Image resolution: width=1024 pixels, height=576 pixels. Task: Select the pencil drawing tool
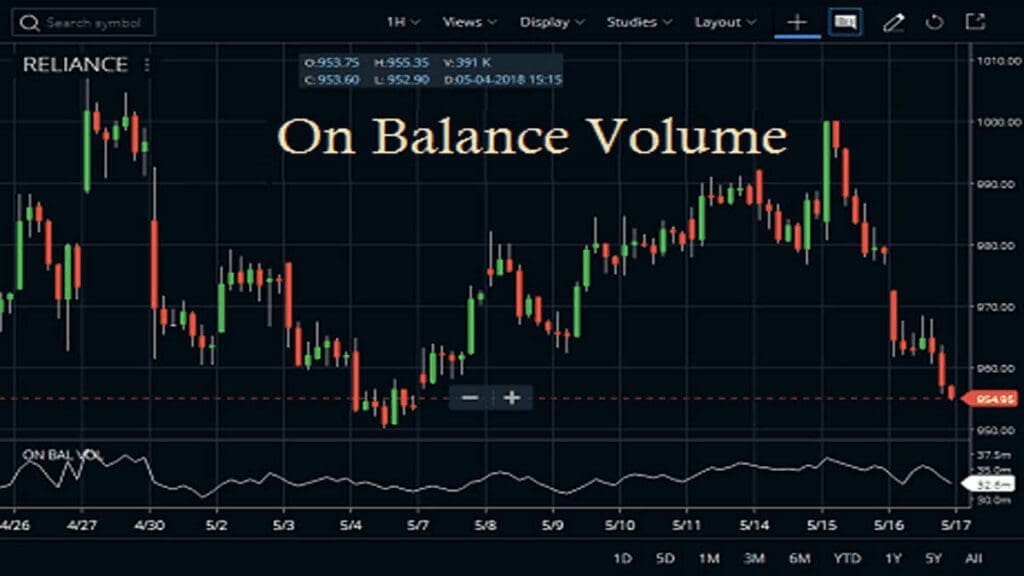click(893, 23)
